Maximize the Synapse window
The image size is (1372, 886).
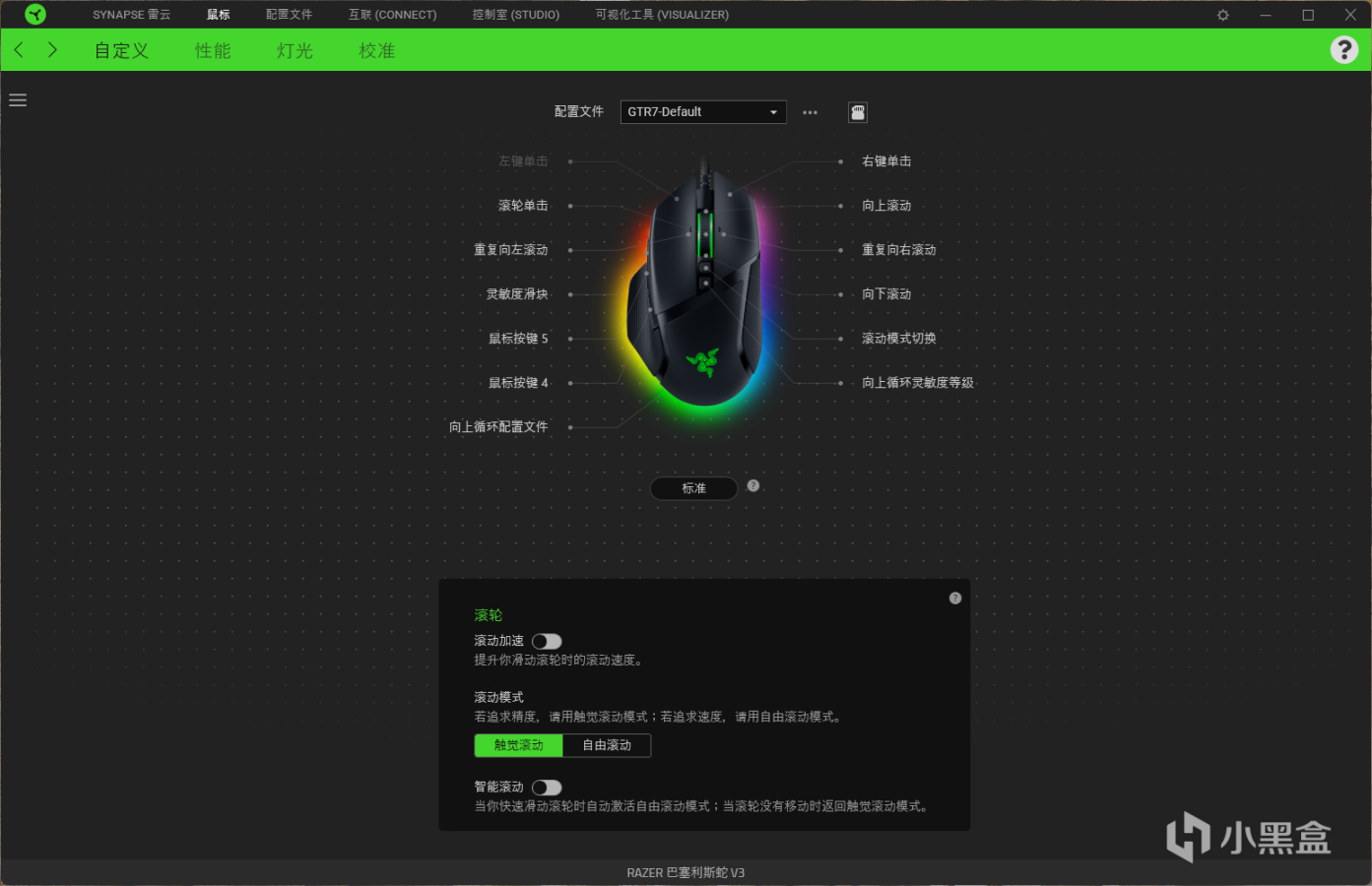click(1308, 15)
